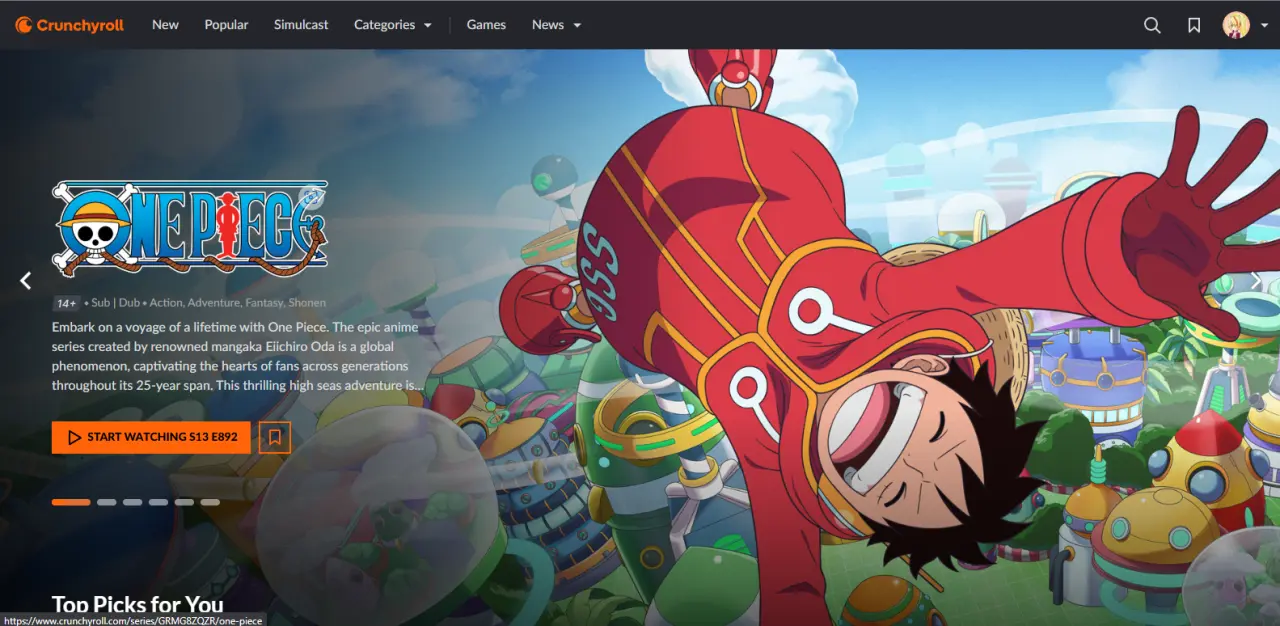Go to next carousel slide arrow
Image resolution: width=1280 pixels, height=626 pixels.
(1256, 281)
